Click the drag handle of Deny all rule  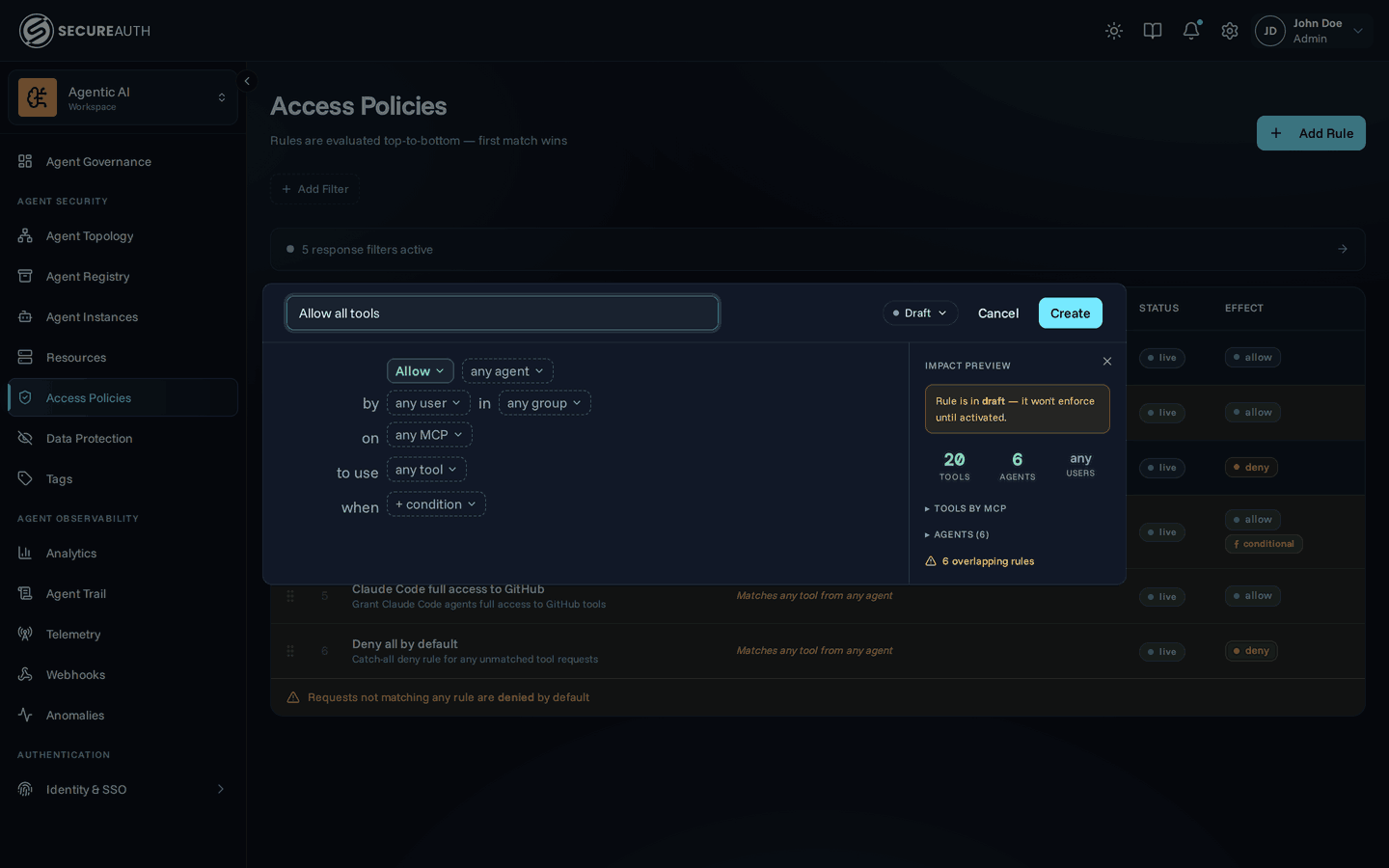click(x=290, y=651)
